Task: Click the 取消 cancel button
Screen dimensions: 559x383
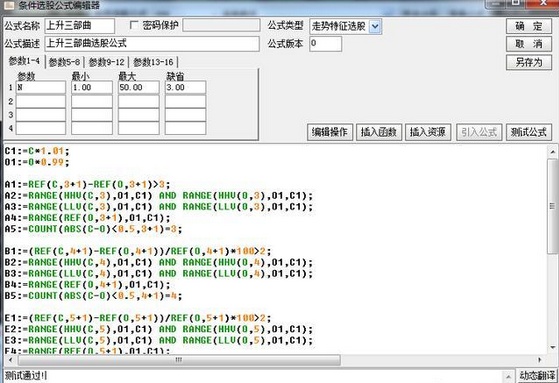Action: pyautogui.click(x=529, y=44)
